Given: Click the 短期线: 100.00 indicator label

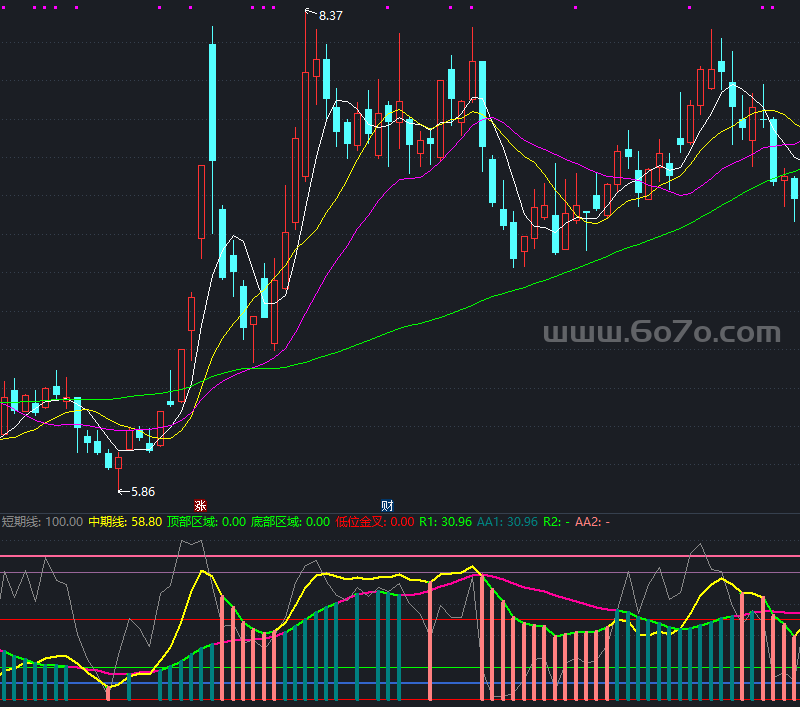Looking at the screenshot, I should (42, 522).
